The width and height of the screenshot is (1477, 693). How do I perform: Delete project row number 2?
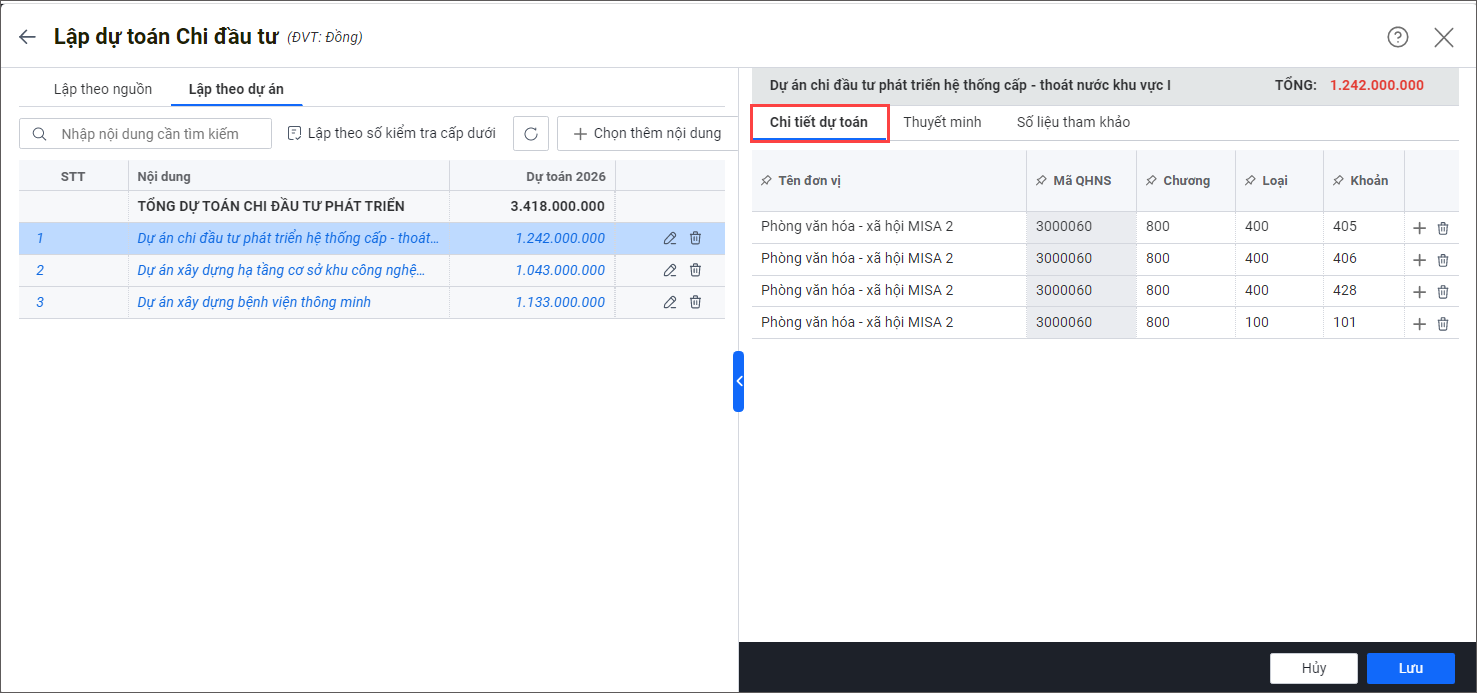[695, 270]
